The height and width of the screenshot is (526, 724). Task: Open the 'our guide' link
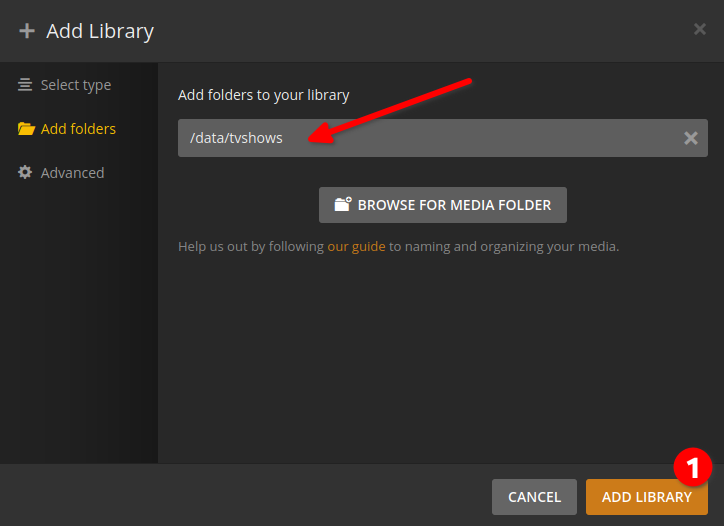[x=356, y=247]
